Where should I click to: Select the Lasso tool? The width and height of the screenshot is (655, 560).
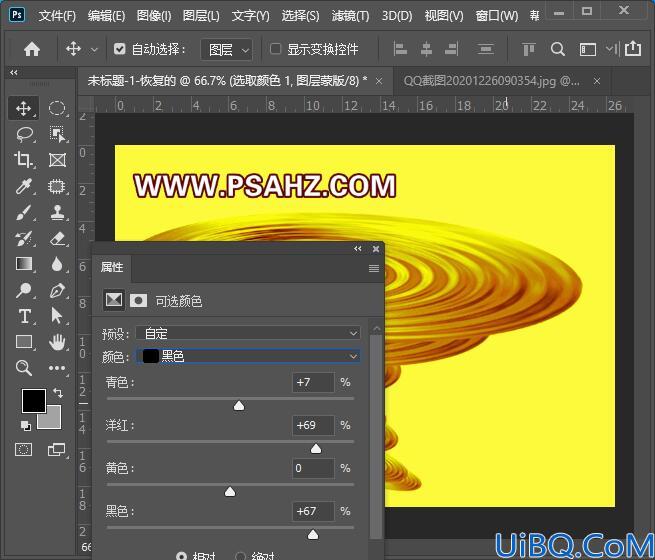(x=24, y=134)
